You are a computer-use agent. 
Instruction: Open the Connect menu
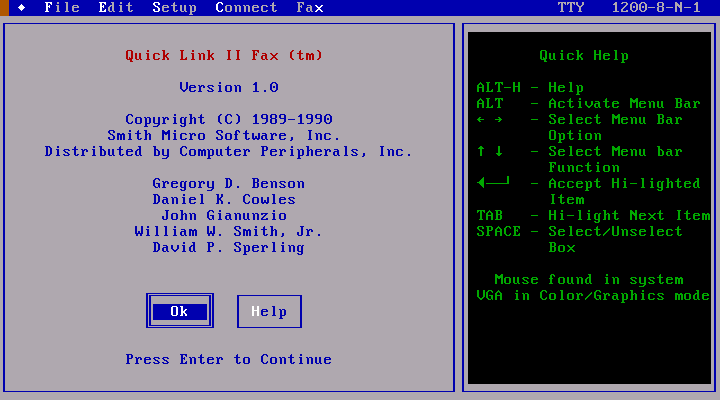coord(246,7)
